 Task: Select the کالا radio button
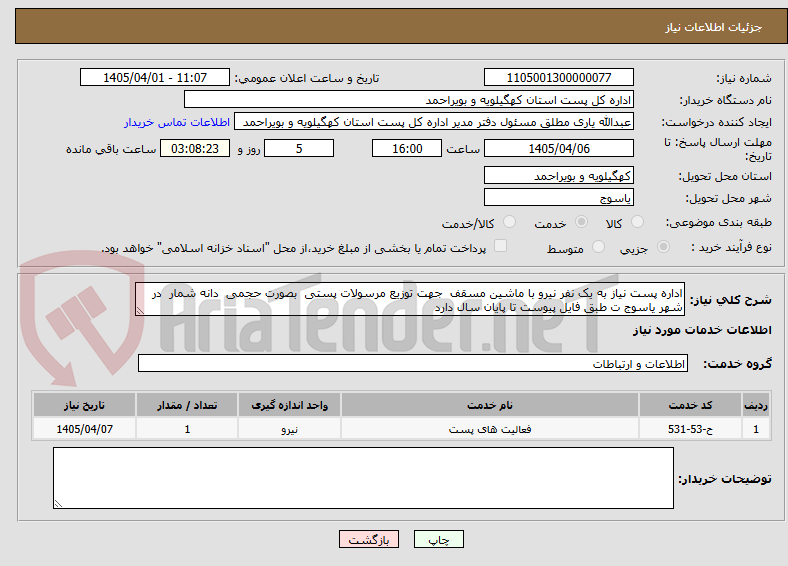point(637,222)
